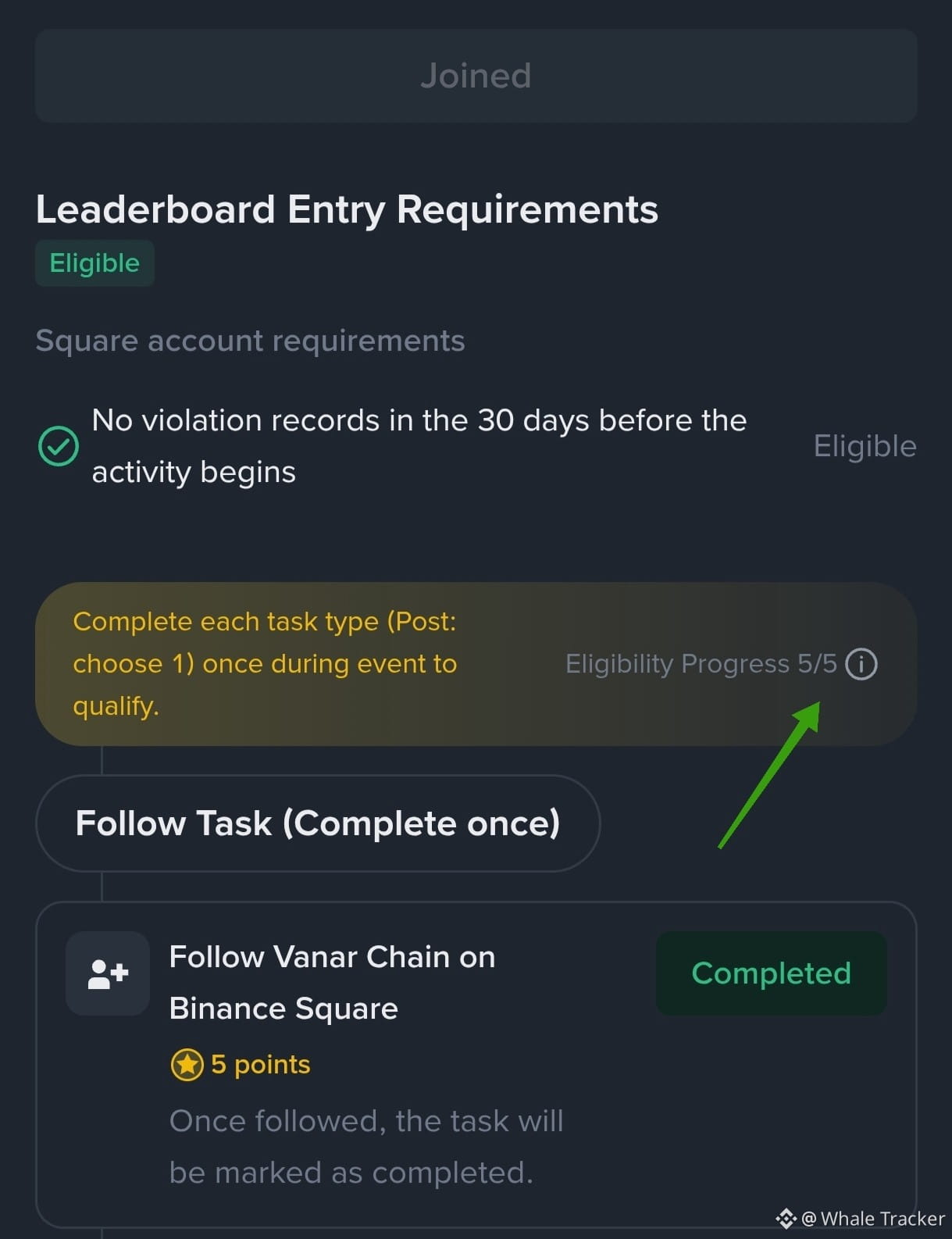952x1239 pixels.
Task: Click the Eligibility Progress 5/5 label
Action: (701, 664)
